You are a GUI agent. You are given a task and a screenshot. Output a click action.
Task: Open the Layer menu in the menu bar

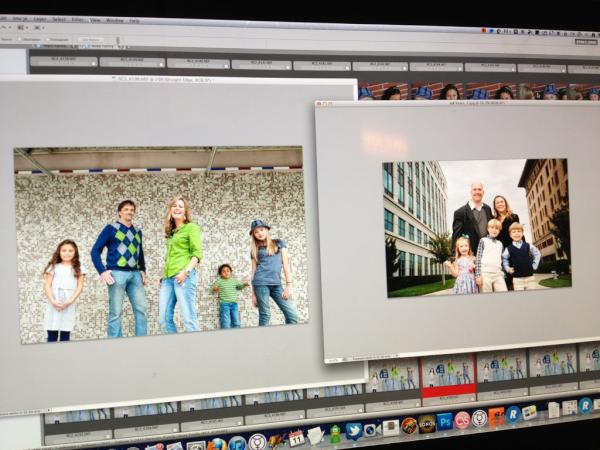click(40, 19)
